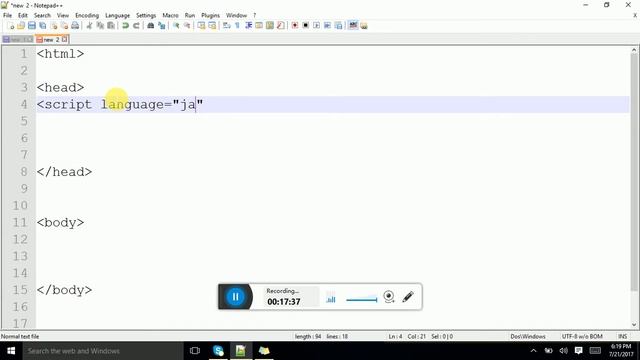
Task: Click the Paste toolbar icon
Action: coord(111,25)
